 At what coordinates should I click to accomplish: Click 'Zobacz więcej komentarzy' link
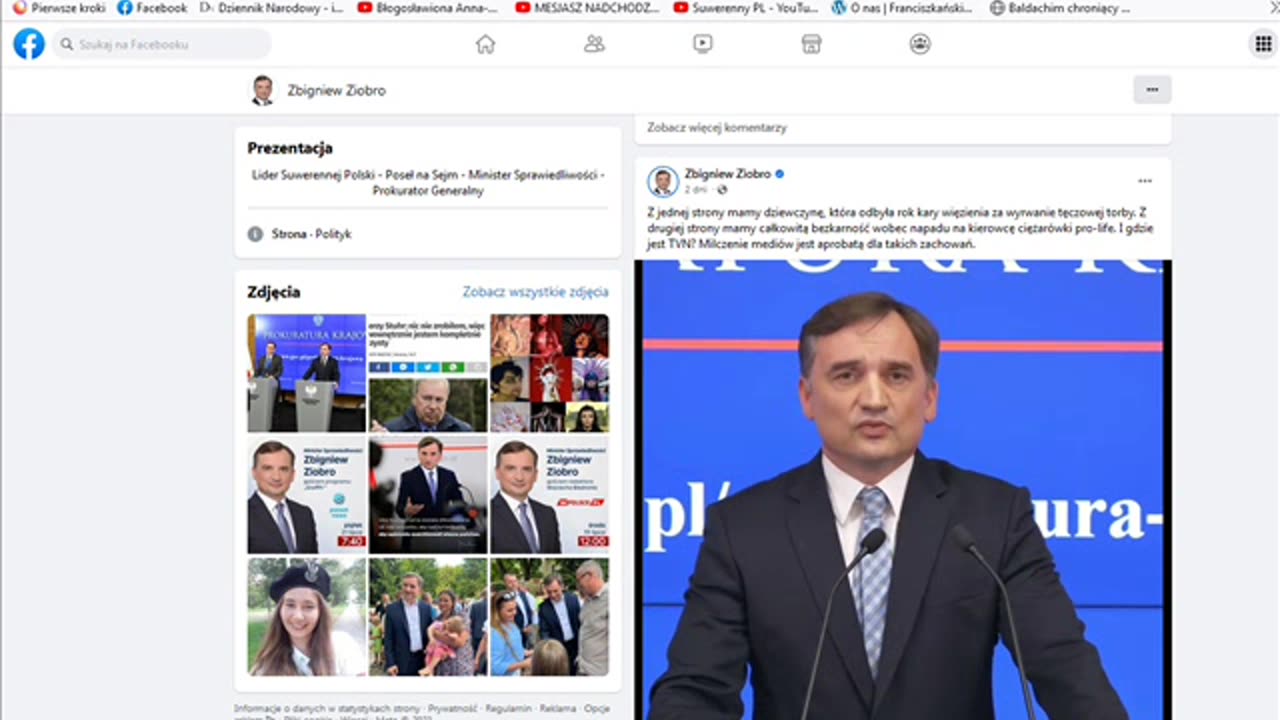pyautogui.click(x=717, y=127)
